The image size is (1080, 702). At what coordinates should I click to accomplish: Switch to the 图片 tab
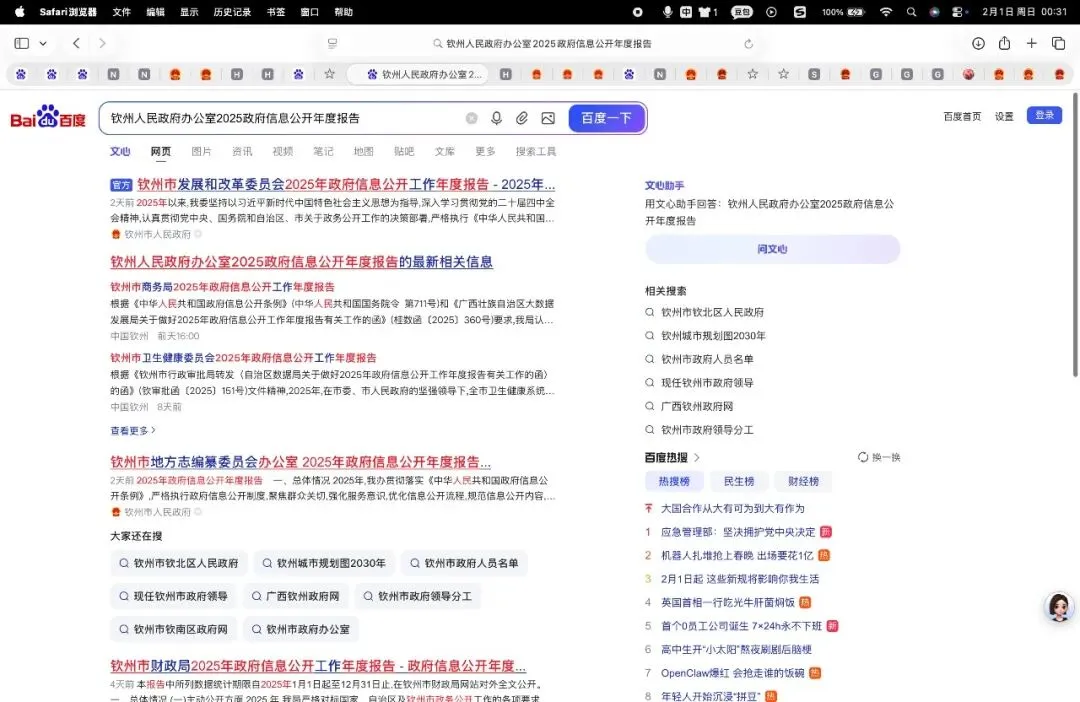tap(201, 152)
